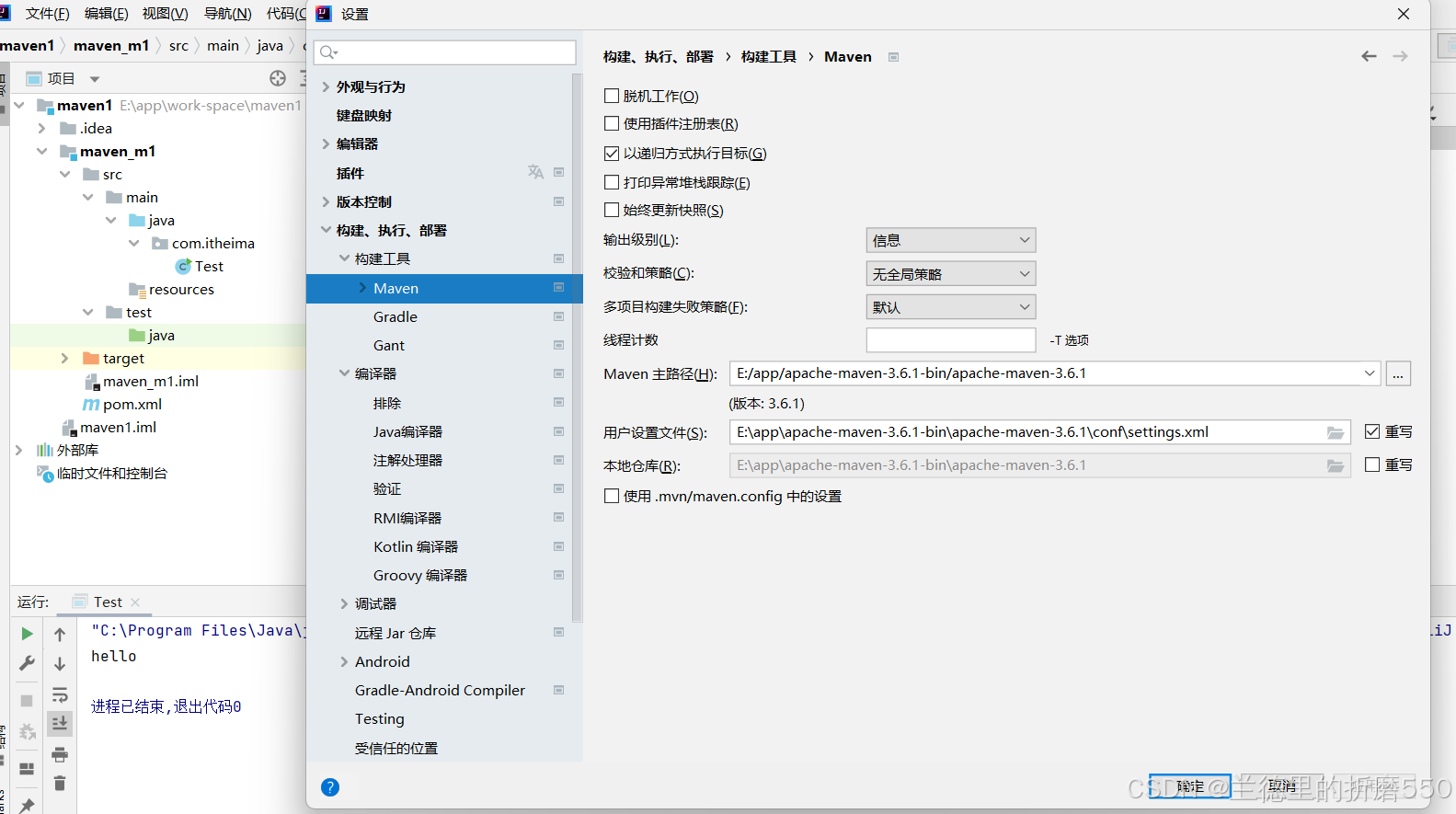1456x814 pixels.
Task: Enable 脱机工作 checkbox
Action: tap(612, 96)
